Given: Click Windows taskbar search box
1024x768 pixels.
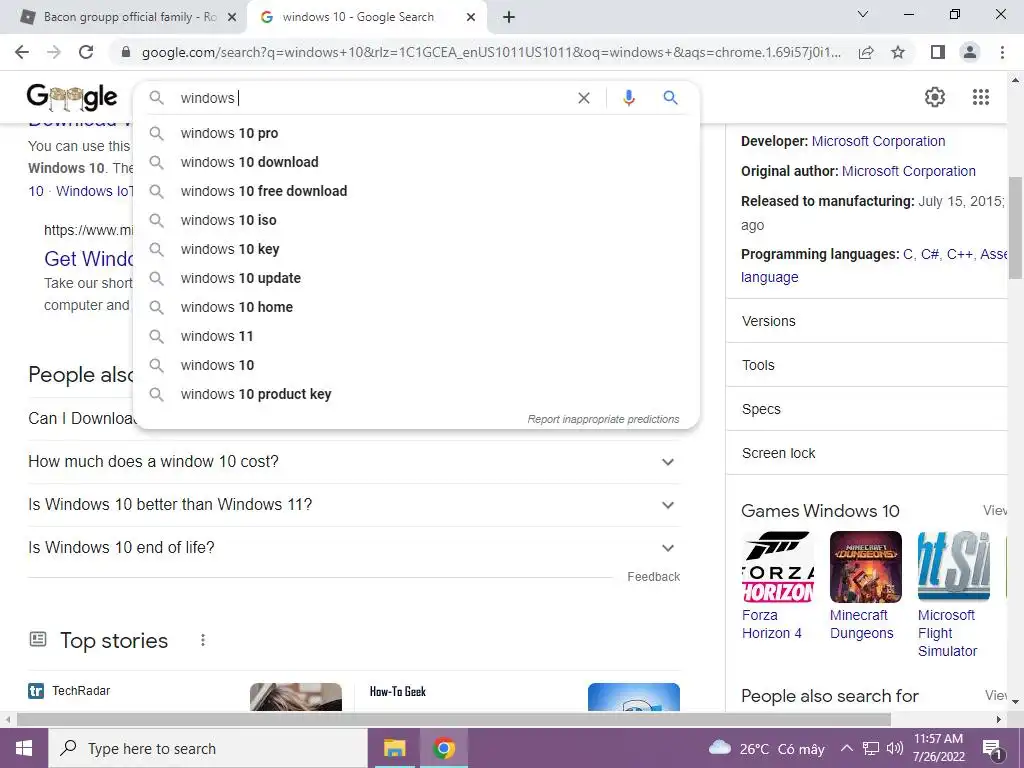Looking at the screenshot, I should [208, 748].
